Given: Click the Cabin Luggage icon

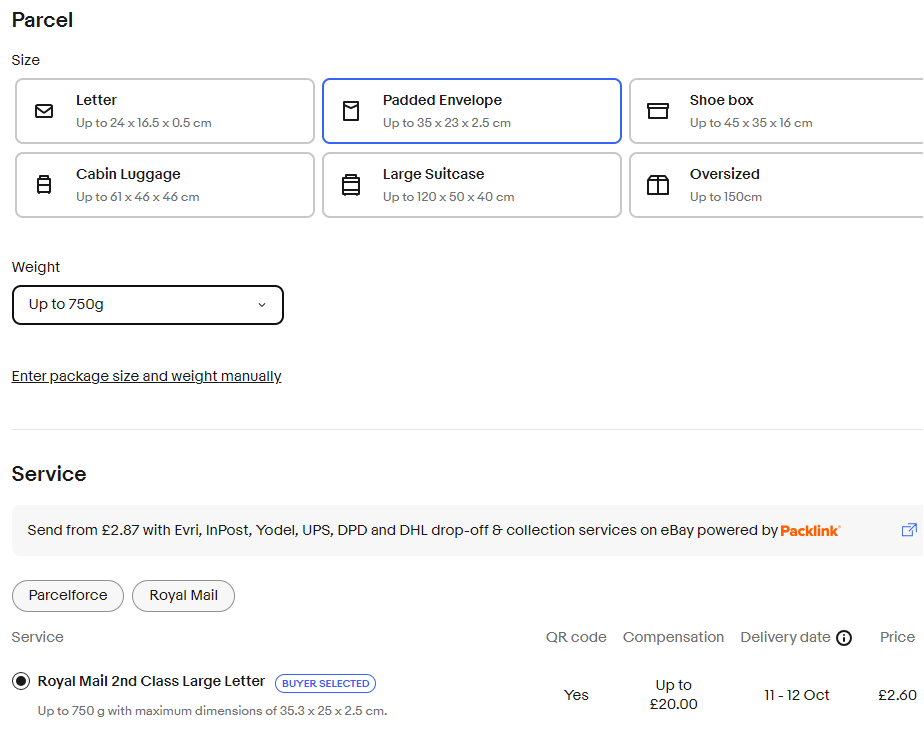Looking at the screenshot, I should point(44,184).
